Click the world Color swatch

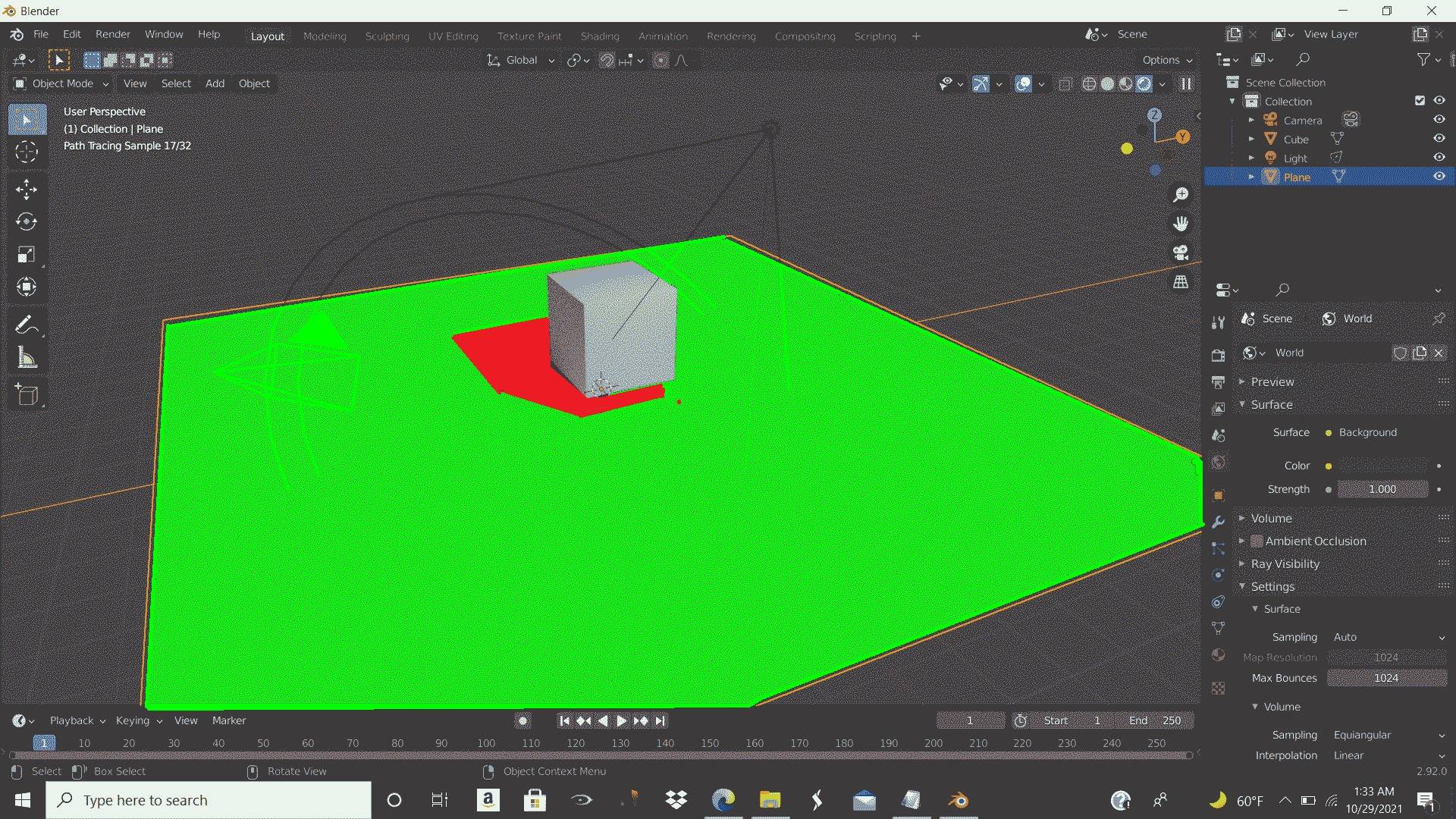(x=1384, y=466)
